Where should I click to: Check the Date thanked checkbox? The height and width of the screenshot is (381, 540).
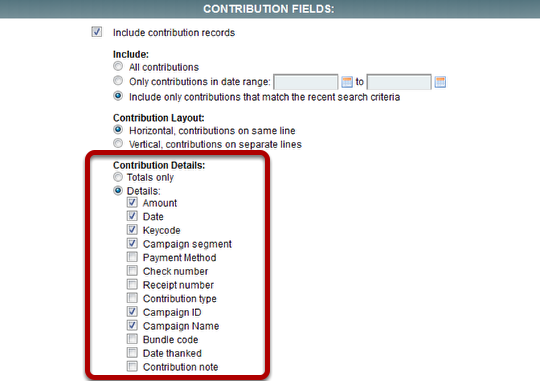[132, 352]
